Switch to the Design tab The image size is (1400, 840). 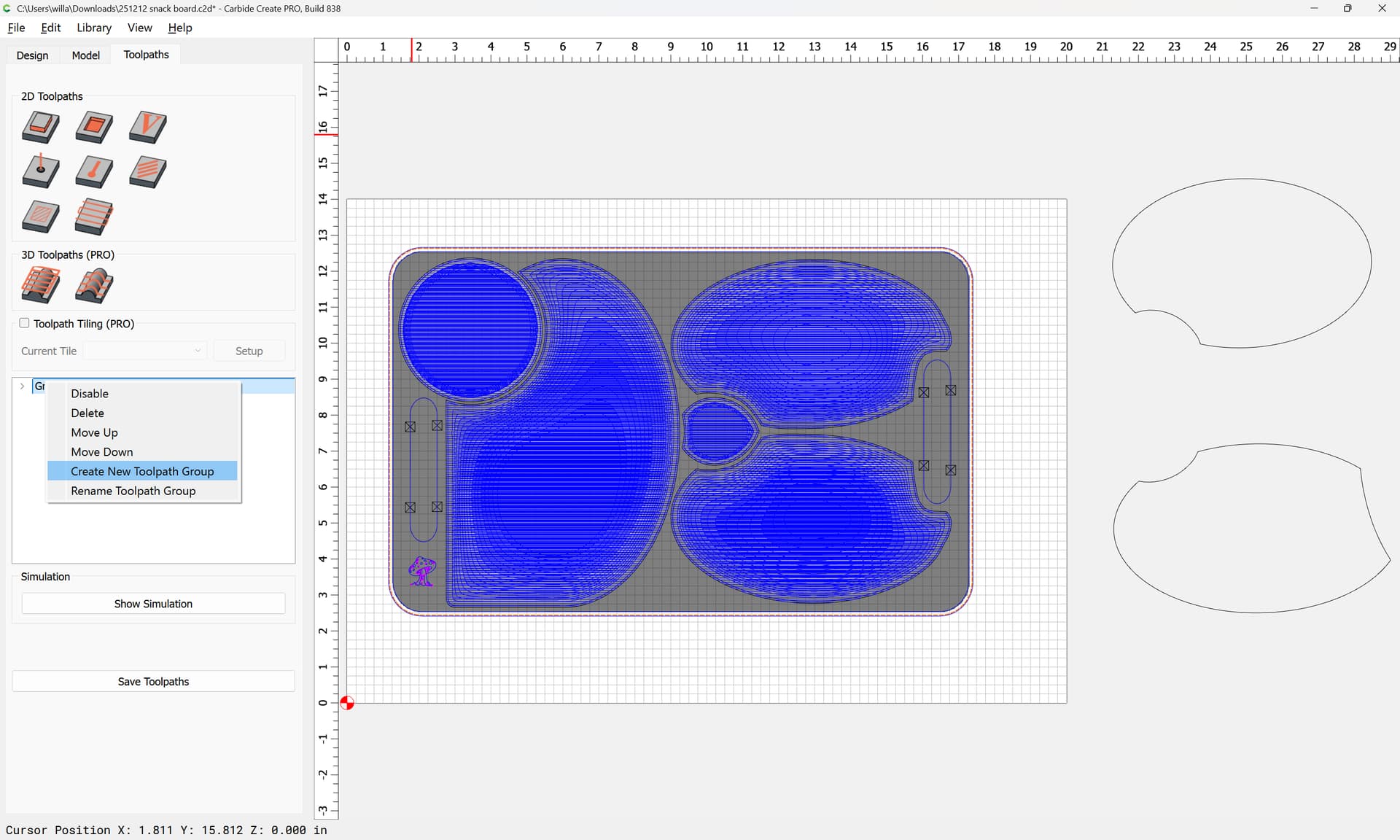pos(32,55)
